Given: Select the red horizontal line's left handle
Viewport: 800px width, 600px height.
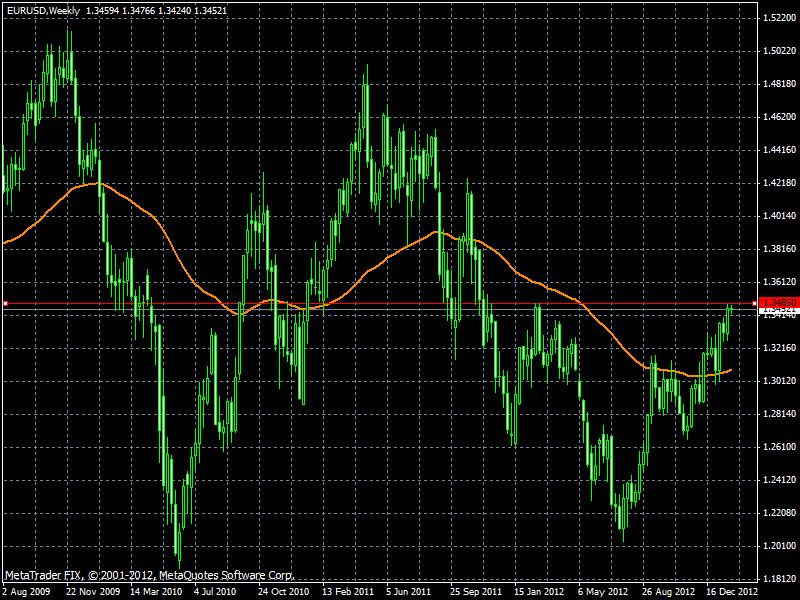Looking at the screenshot, I should 5,304.
